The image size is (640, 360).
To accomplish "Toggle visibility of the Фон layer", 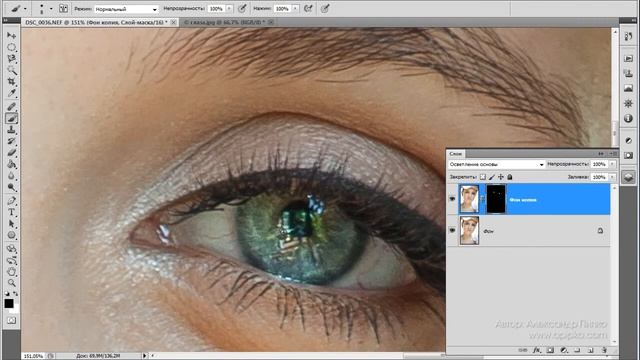I will pyautogui.click(x=452, y=231).
